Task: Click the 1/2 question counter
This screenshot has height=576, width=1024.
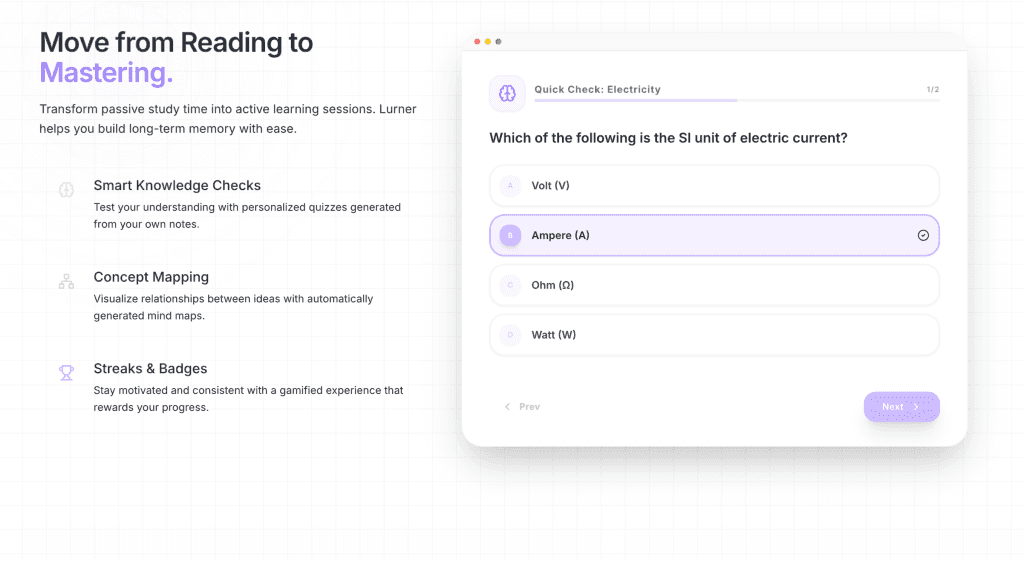Action: coord(933,89)
